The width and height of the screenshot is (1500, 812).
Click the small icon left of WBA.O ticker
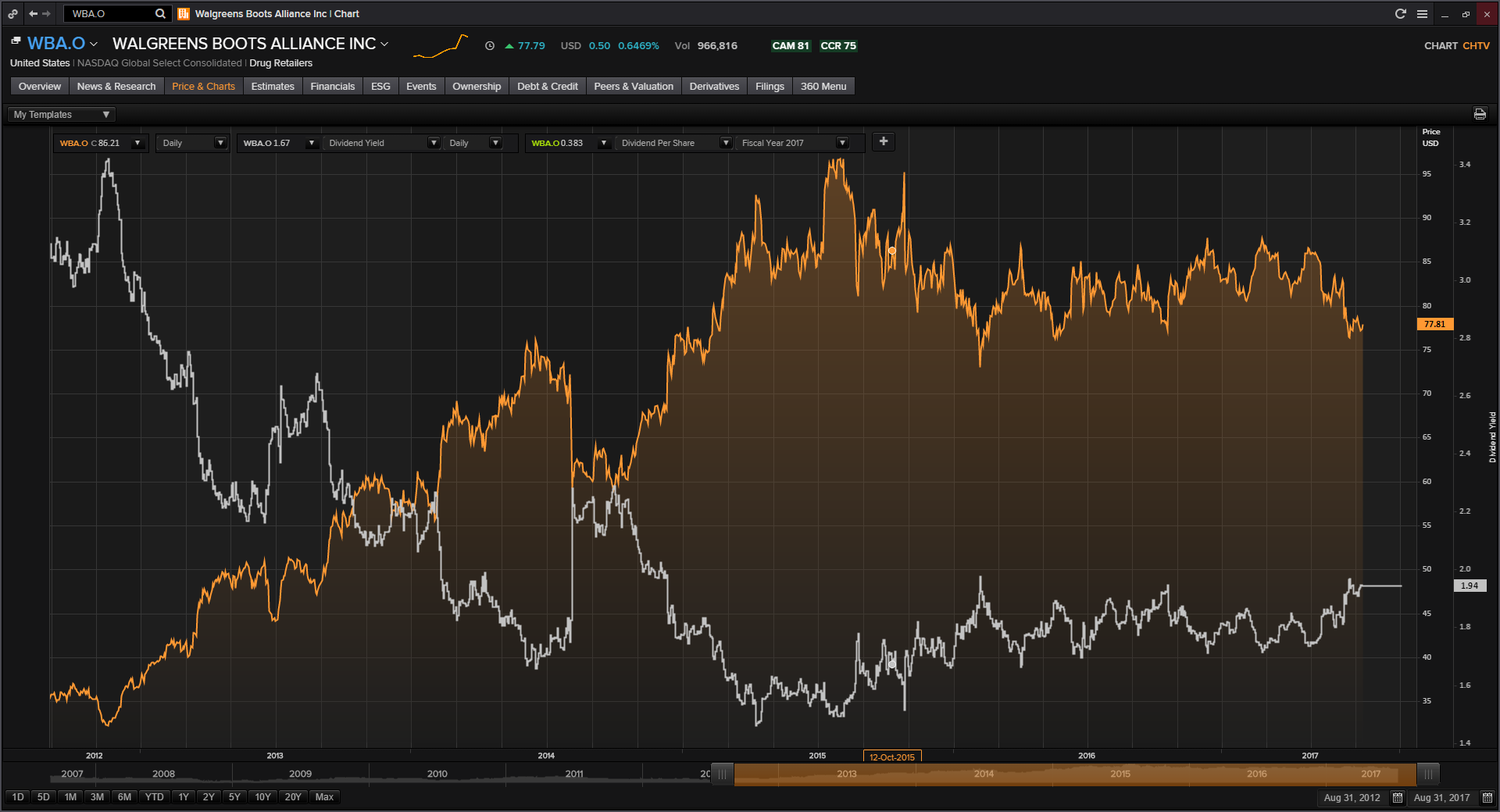pos(16,41)
